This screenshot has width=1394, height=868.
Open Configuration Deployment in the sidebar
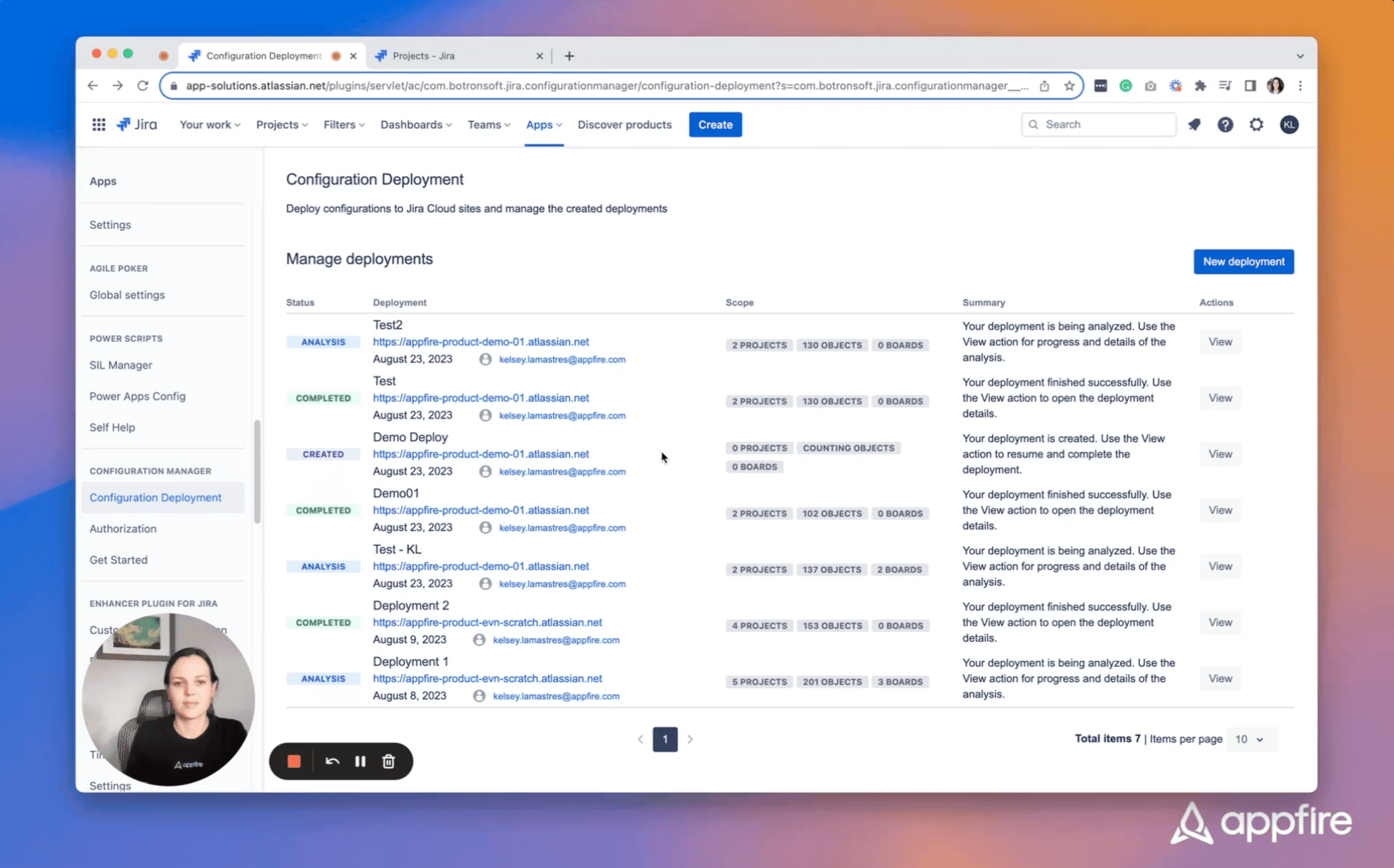(x=156, y=497)
